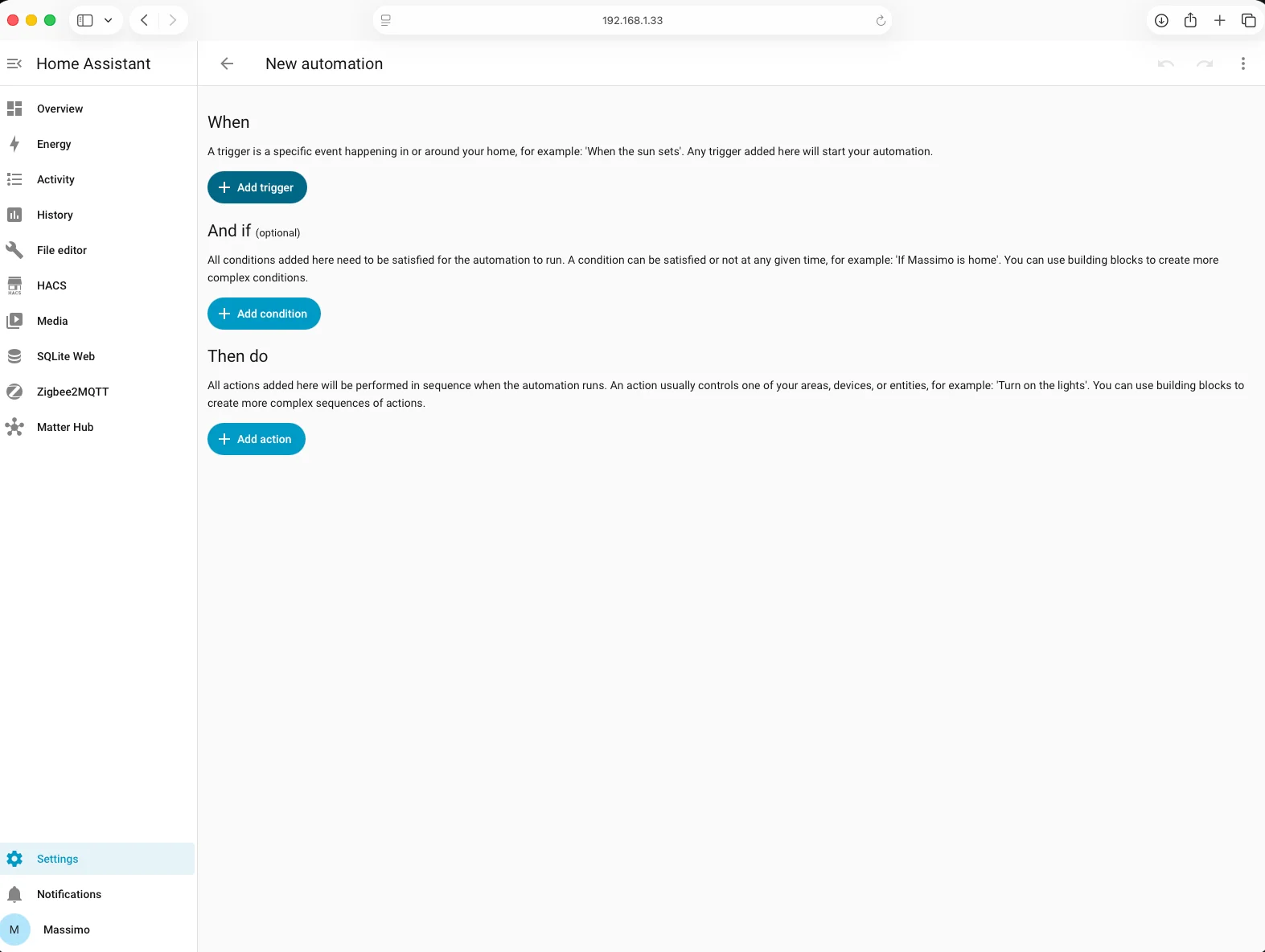Click the undo arrow in the header

1166,64
